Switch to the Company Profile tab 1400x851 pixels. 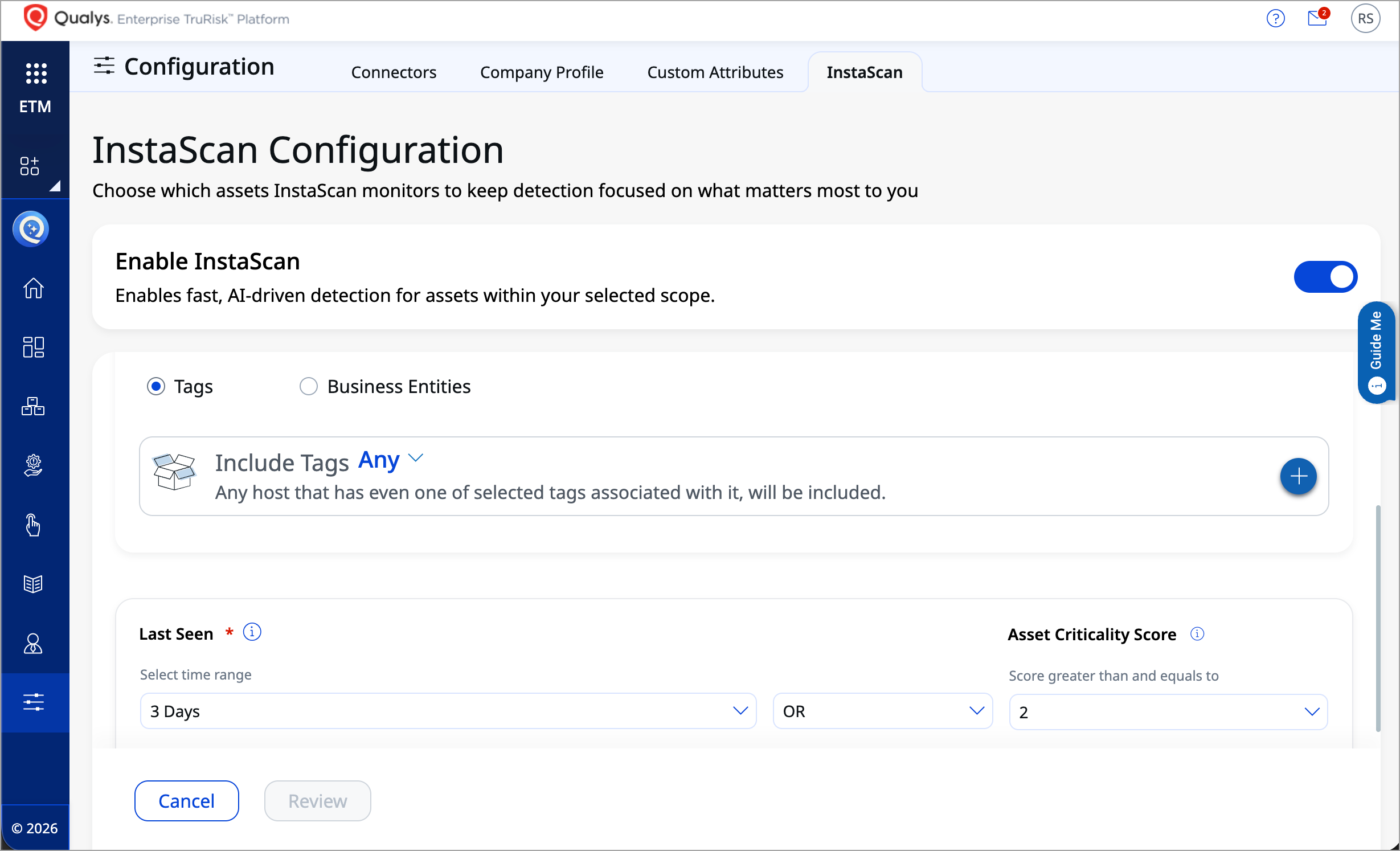[542, 72]
